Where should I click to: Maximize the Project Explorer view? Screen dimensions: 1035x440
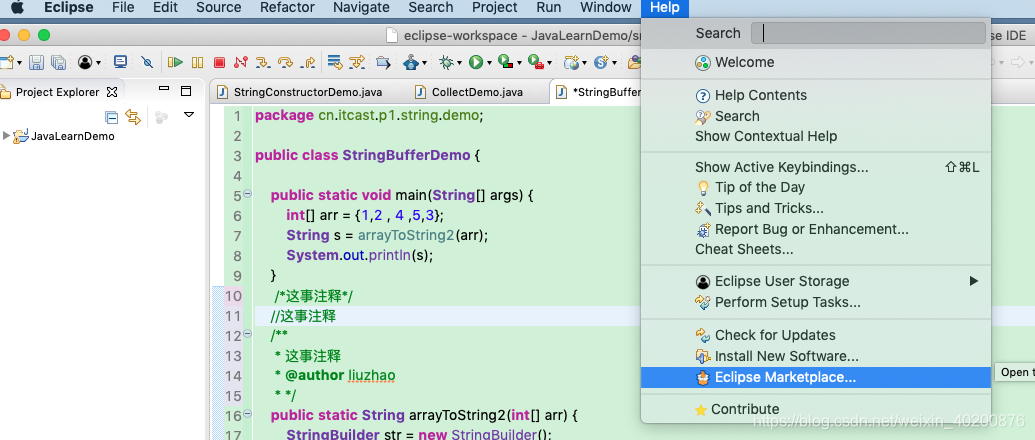point(186,91)
